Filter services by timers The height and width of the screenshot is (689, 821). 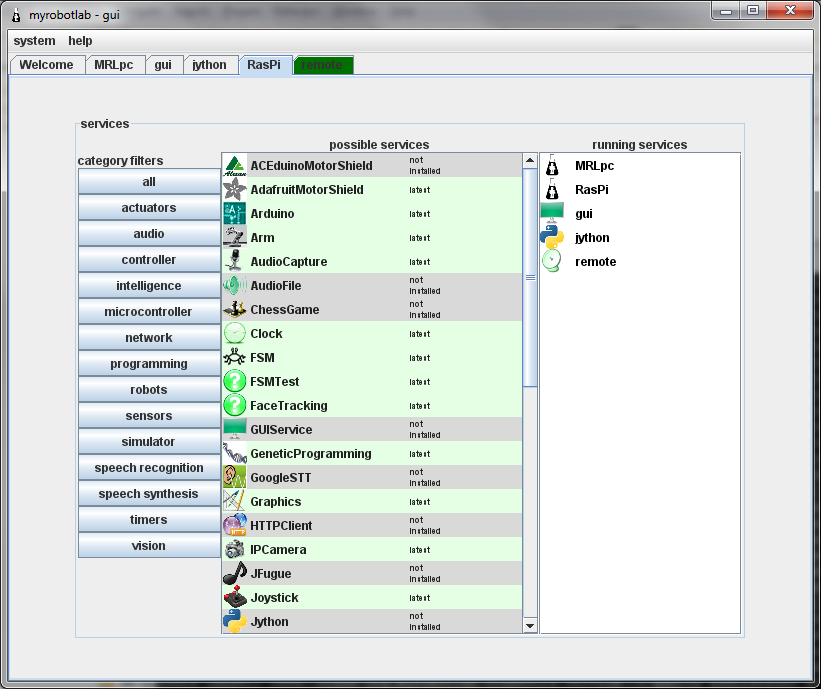(x=149, y=520)
